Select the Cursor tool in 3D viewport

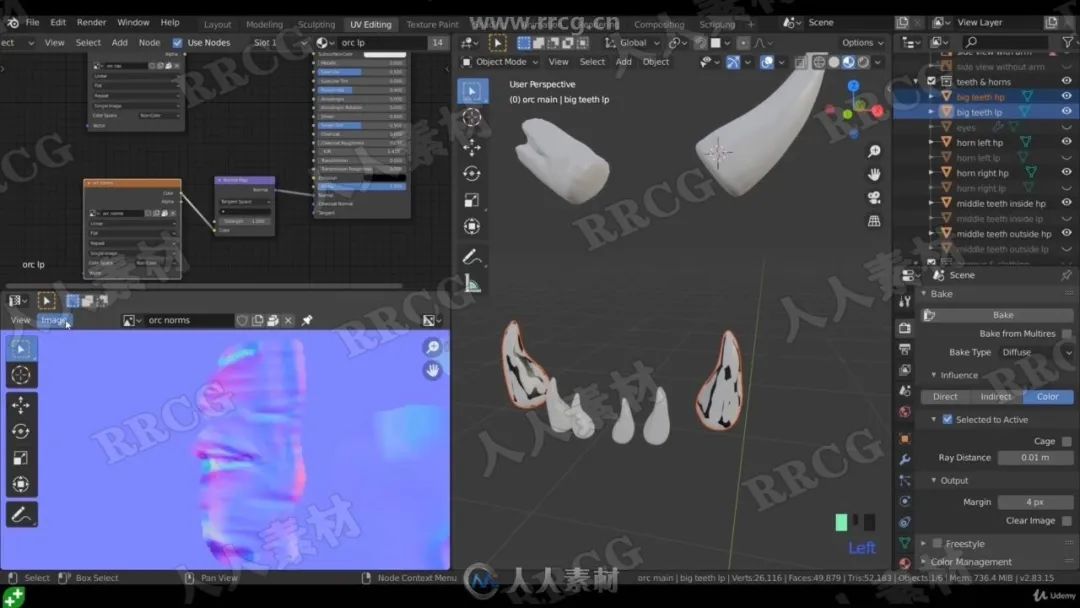472,117
